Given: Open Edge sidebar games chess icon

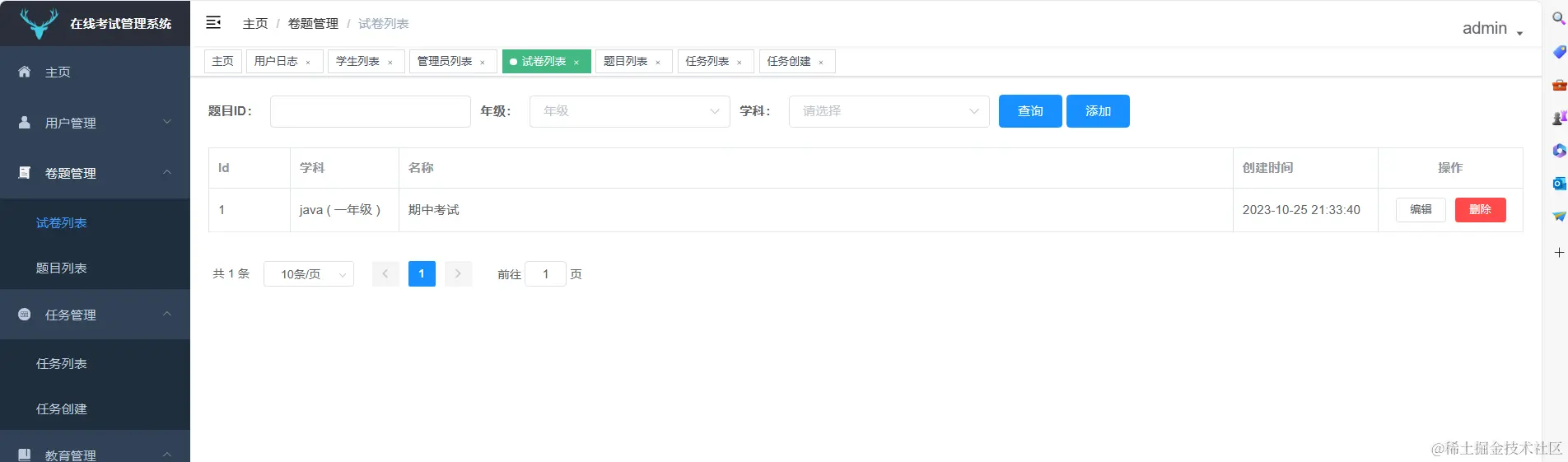Looking at the screenshot, I should pyautogui.click(x=1558, y=118).
